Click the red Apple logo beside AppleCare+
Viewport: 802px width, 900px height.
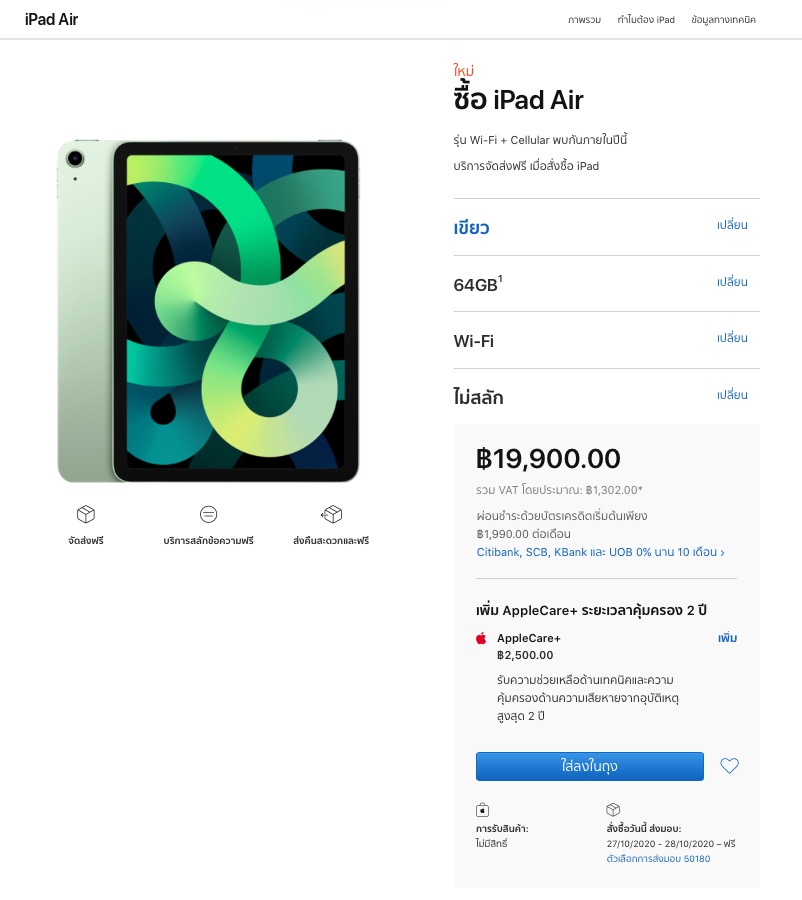click(482, 638)
